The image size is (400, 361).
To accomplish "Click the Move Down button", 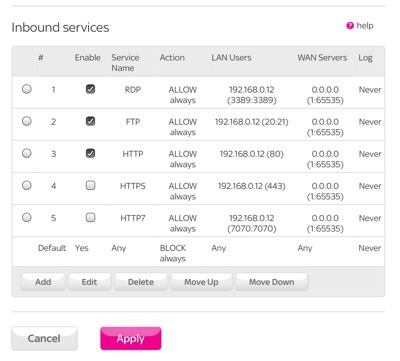I will 271,282.
